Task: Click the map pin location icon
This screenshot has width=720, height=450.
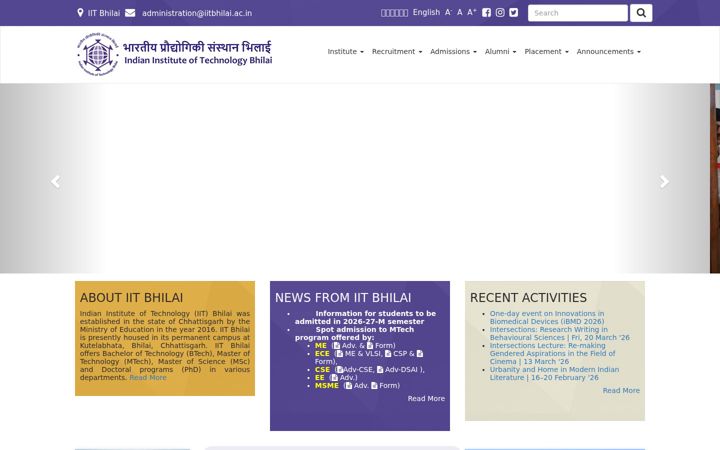Action: point(80,13)
